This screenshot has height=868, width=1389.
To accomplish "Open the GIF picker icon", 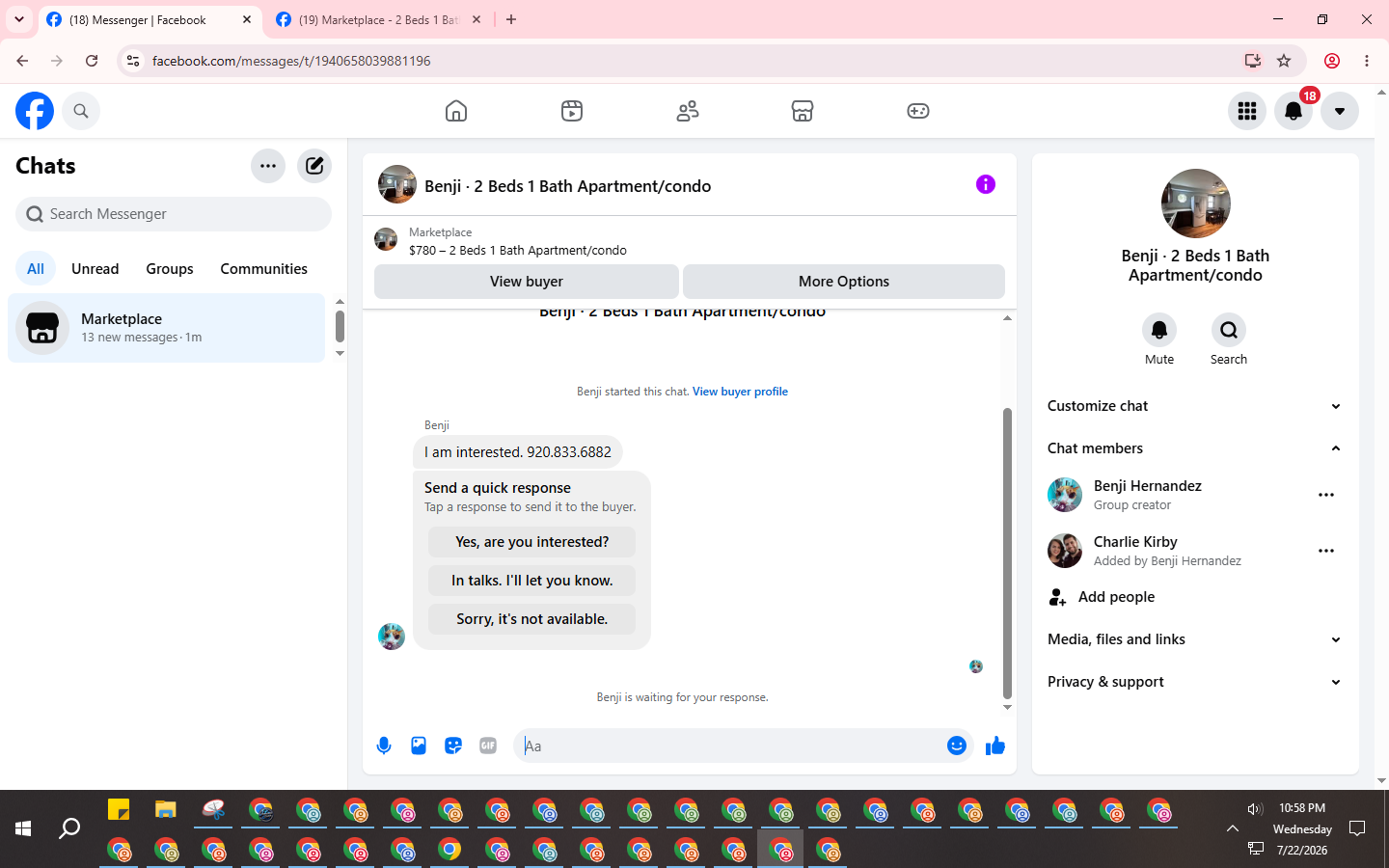I will coord(488,746).
